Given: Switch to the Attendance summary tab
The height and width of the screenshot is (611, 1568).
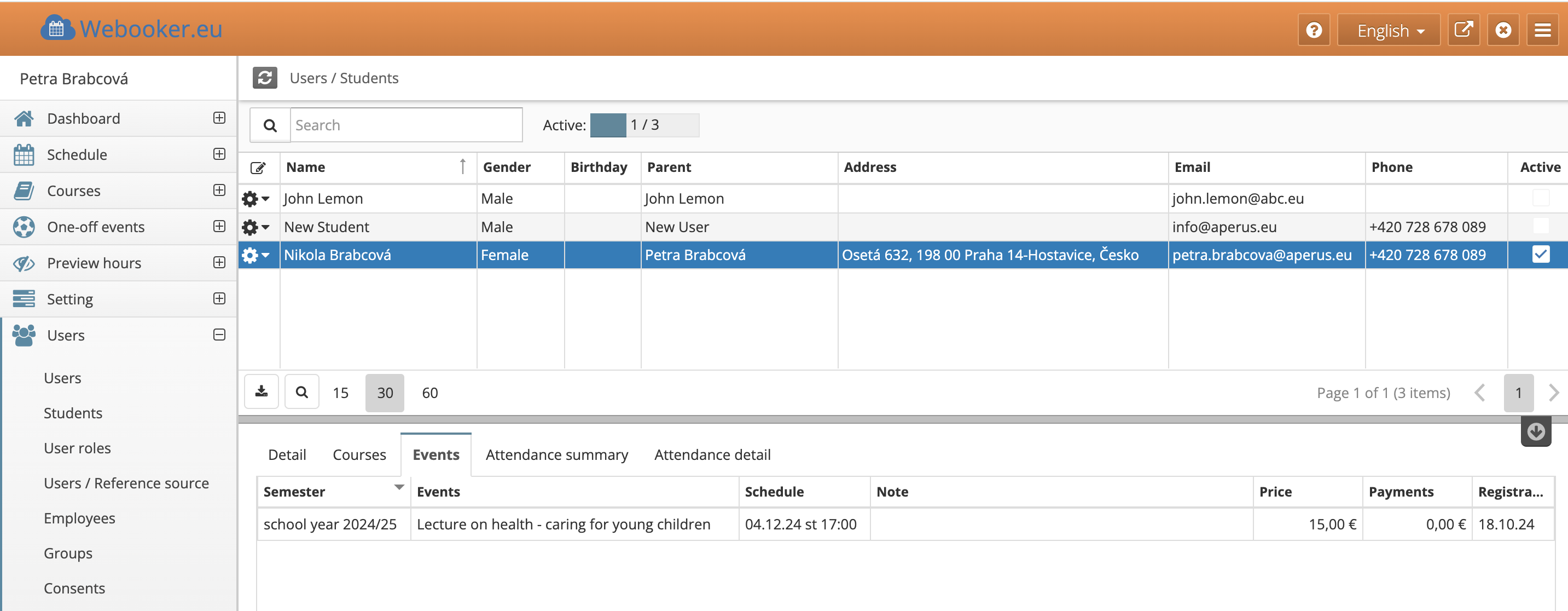Looking at the screenshot, I should coord(556,454).
